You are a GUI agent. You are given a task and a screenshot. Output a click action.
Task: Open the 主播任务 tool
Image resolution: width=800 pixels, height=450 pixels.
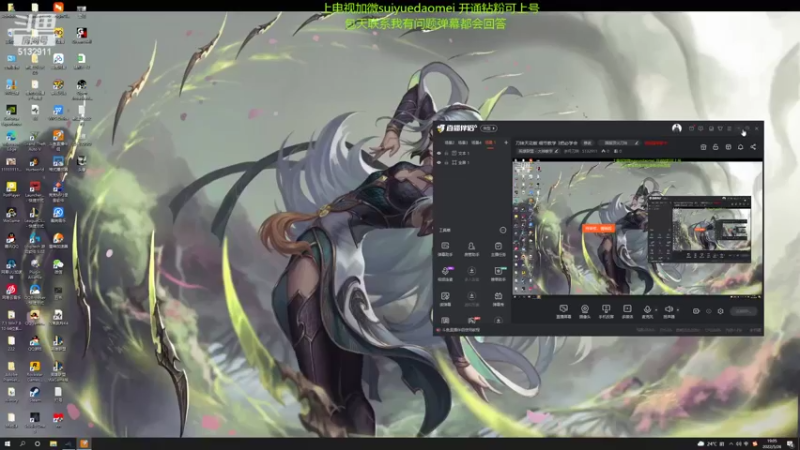(x=498, y=248)
